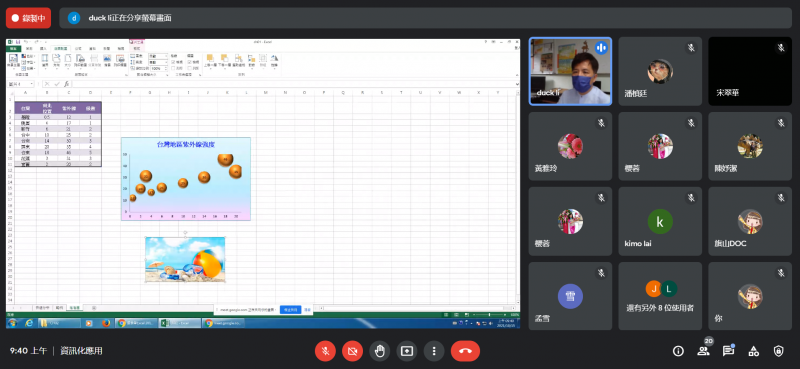Unmute the microphone in Meet
800x369 pixels.
tap(325, 351)
